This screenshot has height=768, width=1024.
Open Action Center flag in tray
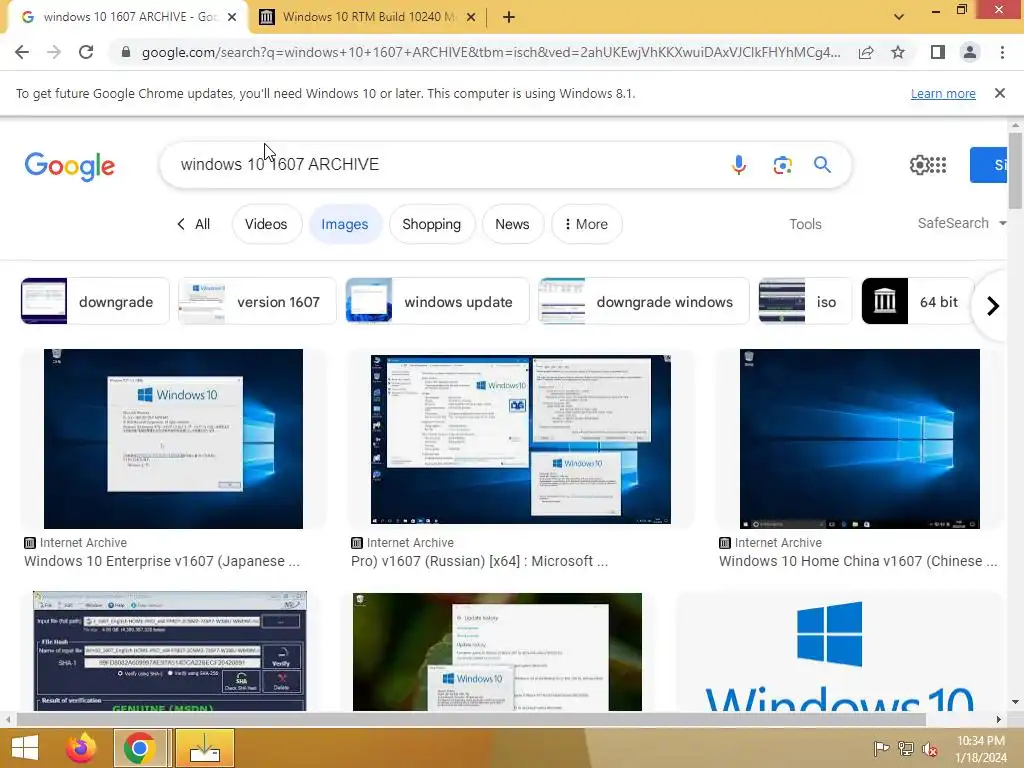point(881,748)
